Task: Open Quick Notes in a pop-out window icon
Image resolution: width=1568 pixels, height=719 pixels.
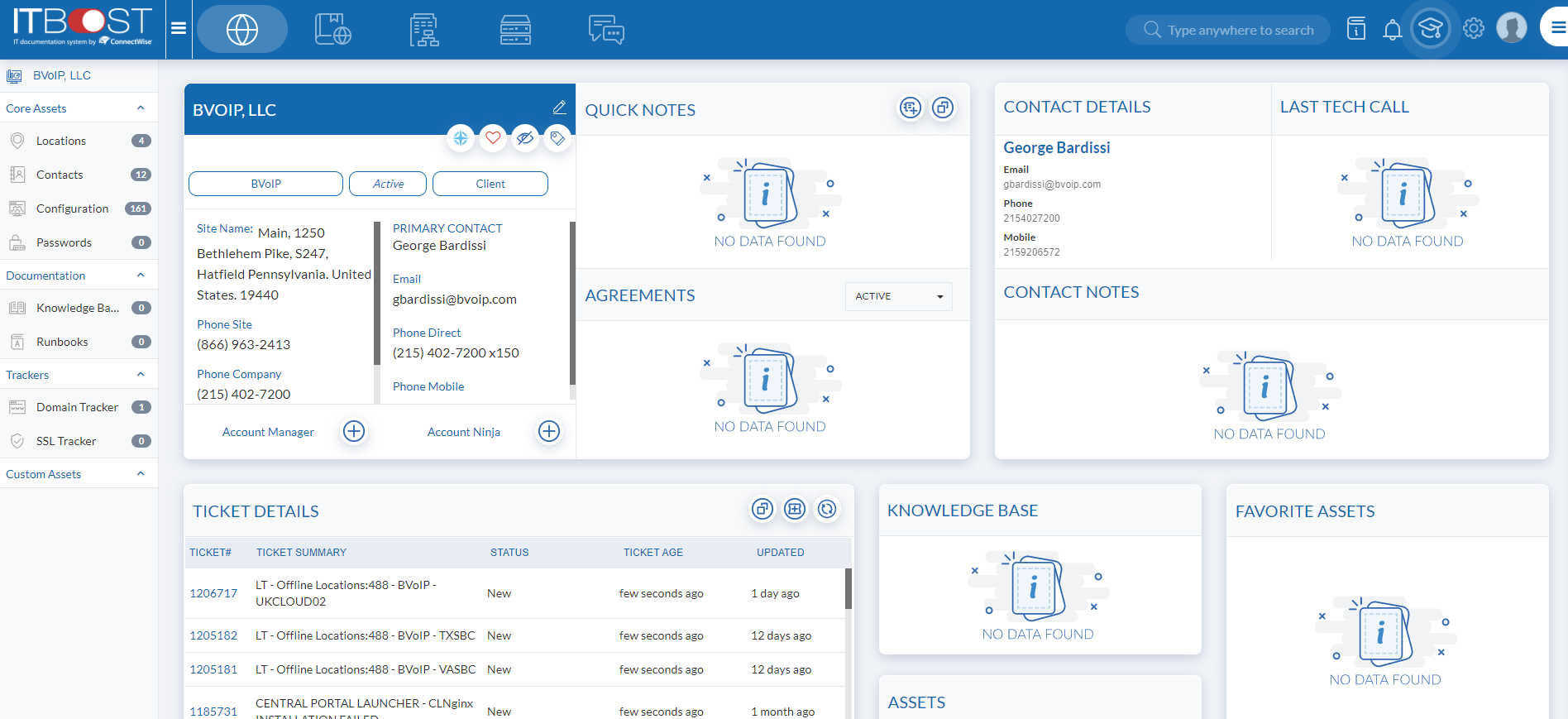Action: tap(943, 108)
